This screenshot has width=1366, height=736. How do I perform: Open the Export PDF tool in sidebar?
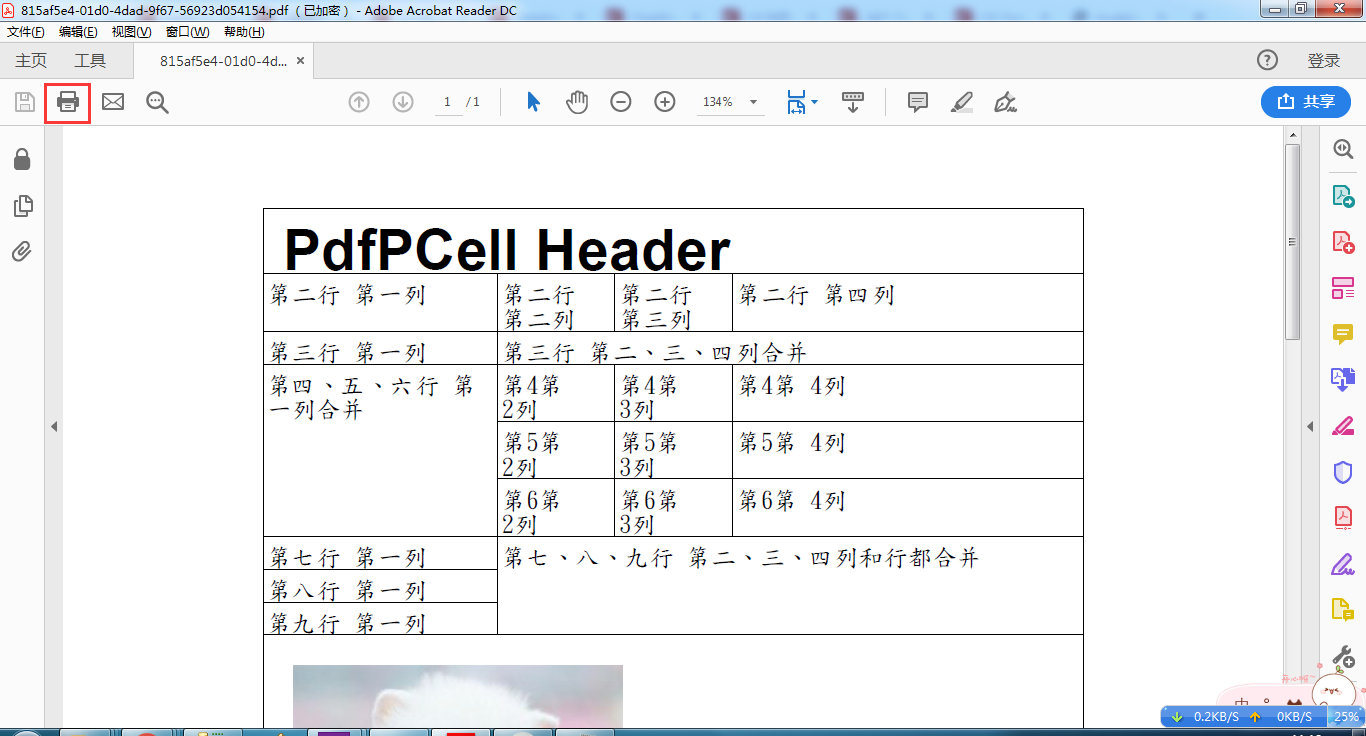(1343, 196)
